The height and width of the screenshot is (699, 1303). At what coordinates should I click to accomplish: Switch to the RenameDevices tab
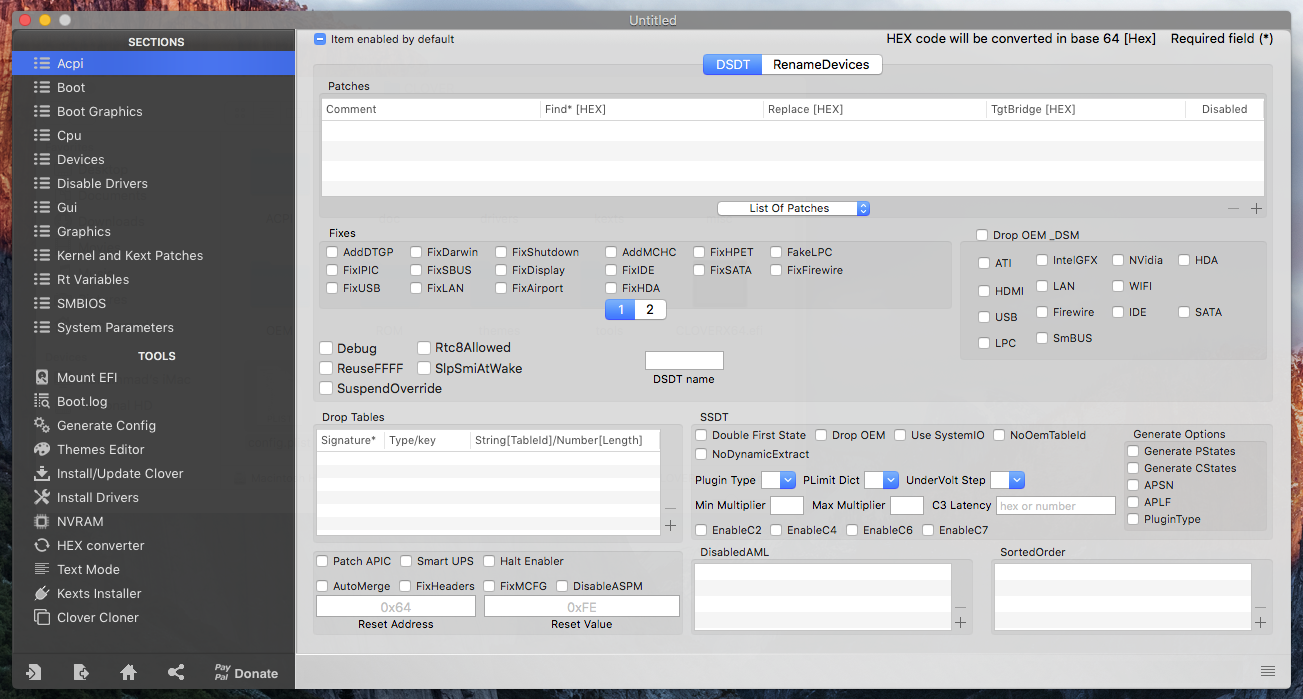click(822, 64)
